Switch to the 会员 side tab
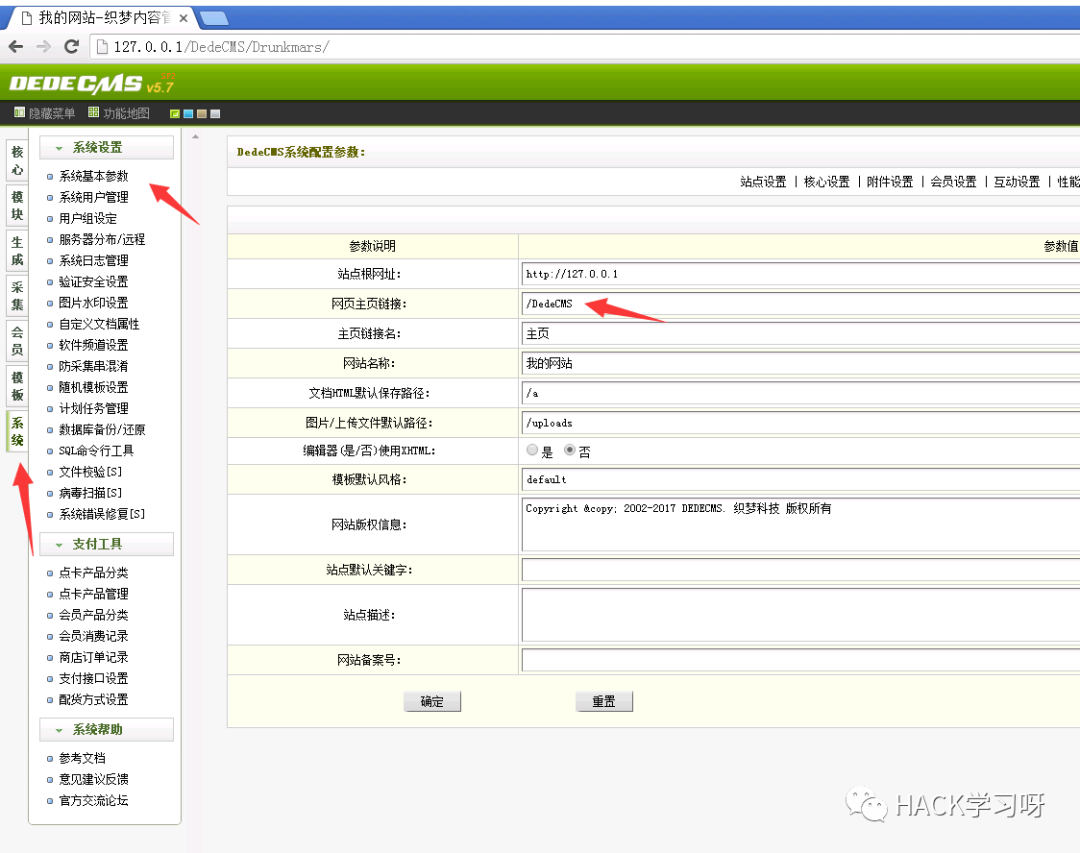Viewport: 1080px width, 853px height. tap(17, 340)
